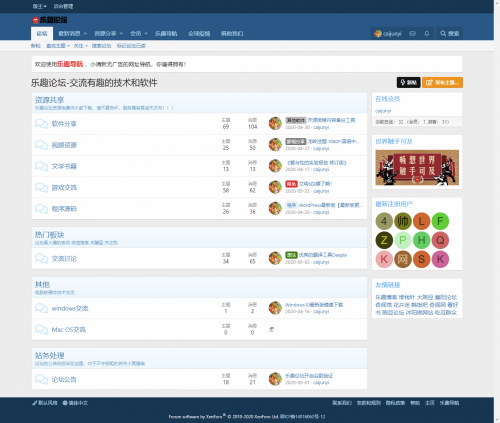Click the Mac OS交流 forum bubble icon
This screenshot has height=423, width=500.
41,330
